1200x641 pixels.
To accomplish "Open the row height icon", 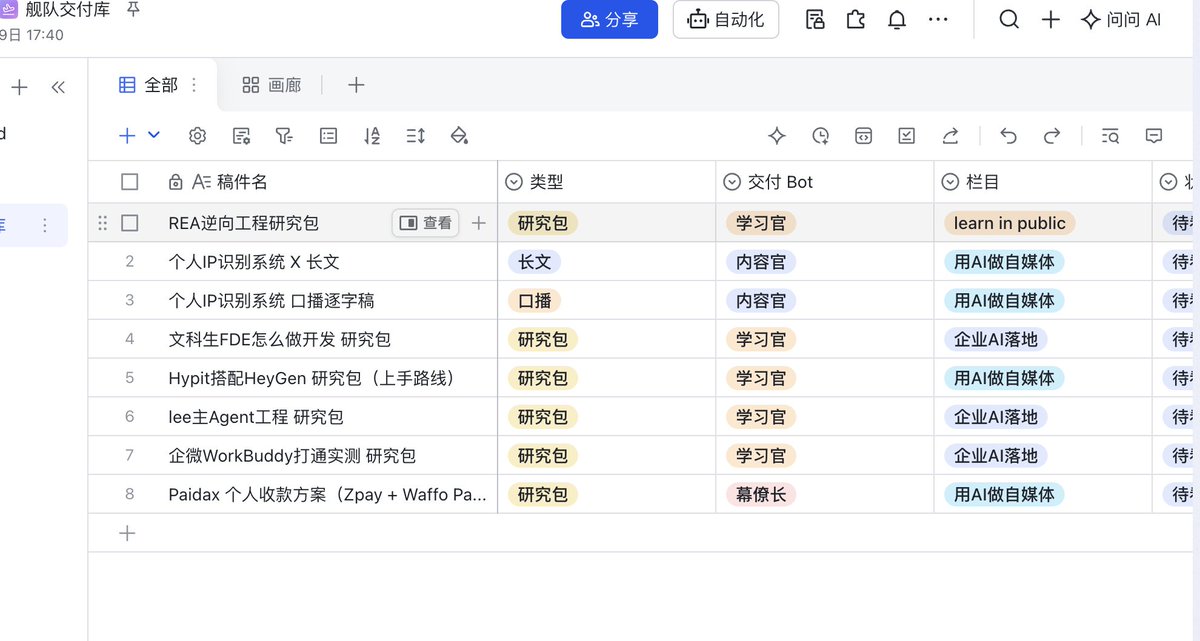I will (x=416, y=136).
